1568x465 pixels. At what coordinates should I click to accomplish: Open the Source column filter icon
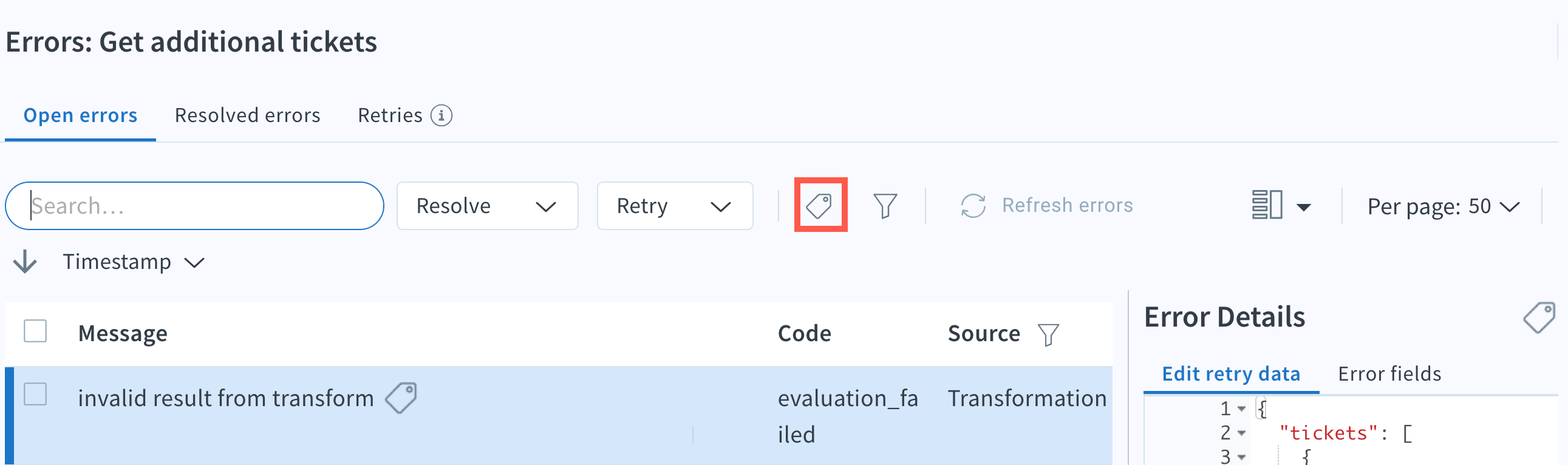click(1048, 333)
